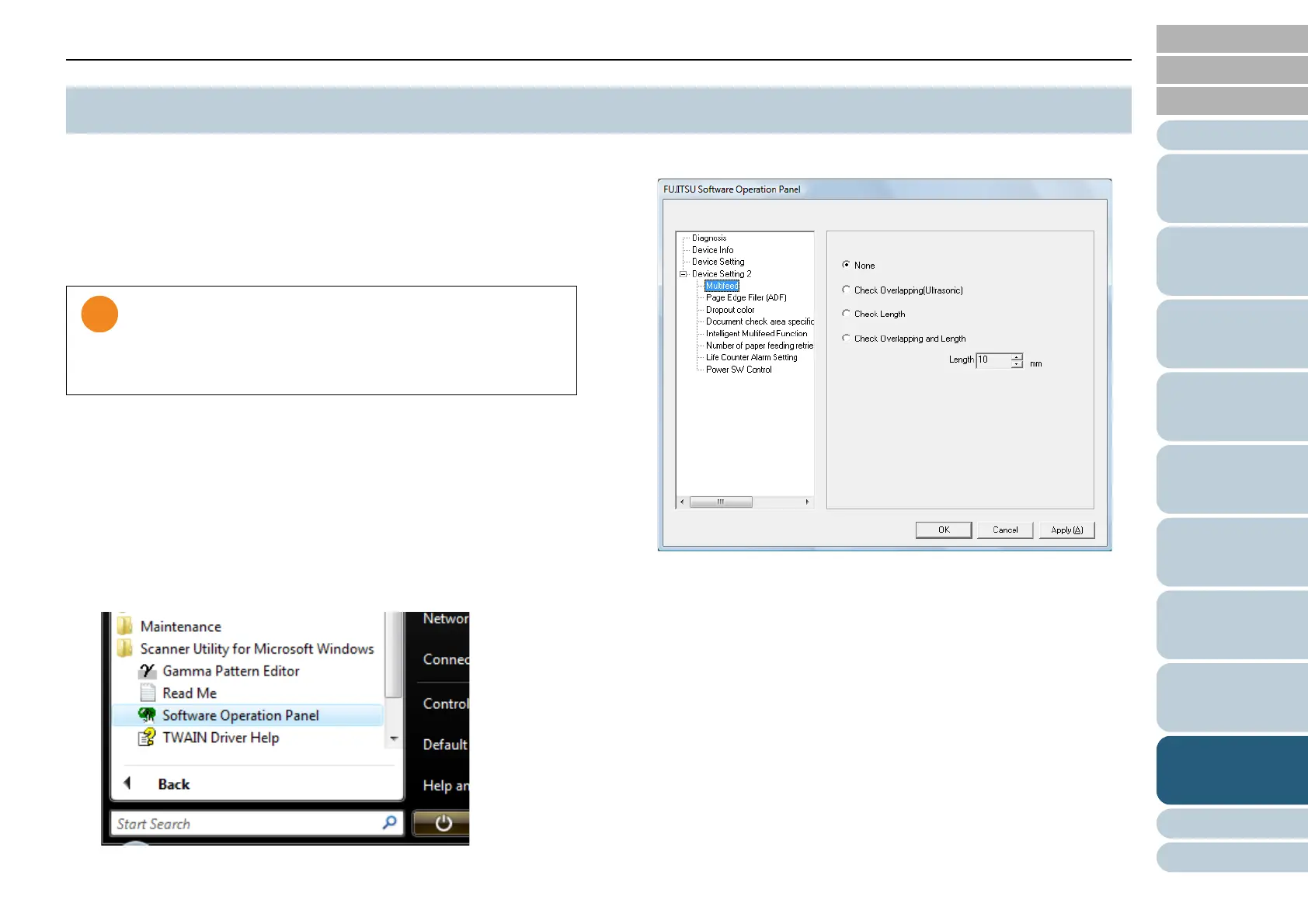Select Device Setting 2 tree item

[722, 274]
